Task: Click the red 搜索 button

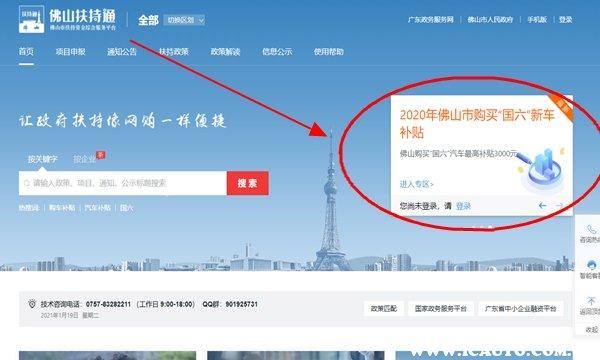Action: coord(248,183)
